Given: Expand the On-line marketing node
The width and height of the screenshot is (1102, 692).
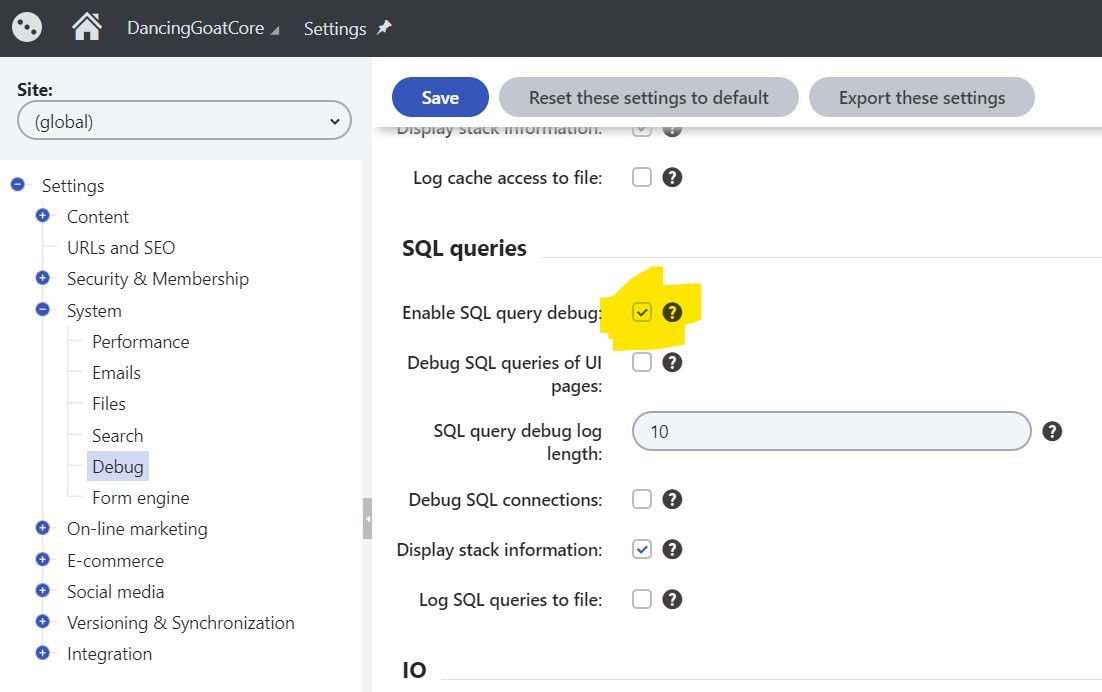Looking at the screenshot, I should click(x=42, y=528).
